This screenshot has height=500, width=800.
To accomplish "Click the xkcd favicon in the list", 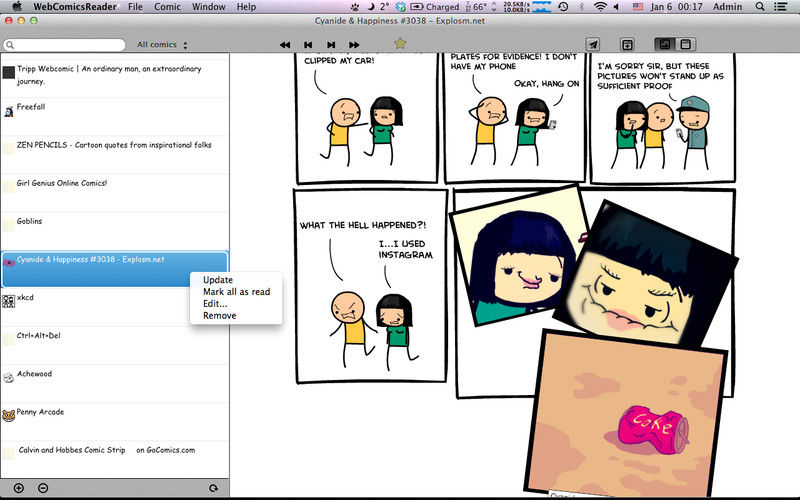I will tap(9, 302).
